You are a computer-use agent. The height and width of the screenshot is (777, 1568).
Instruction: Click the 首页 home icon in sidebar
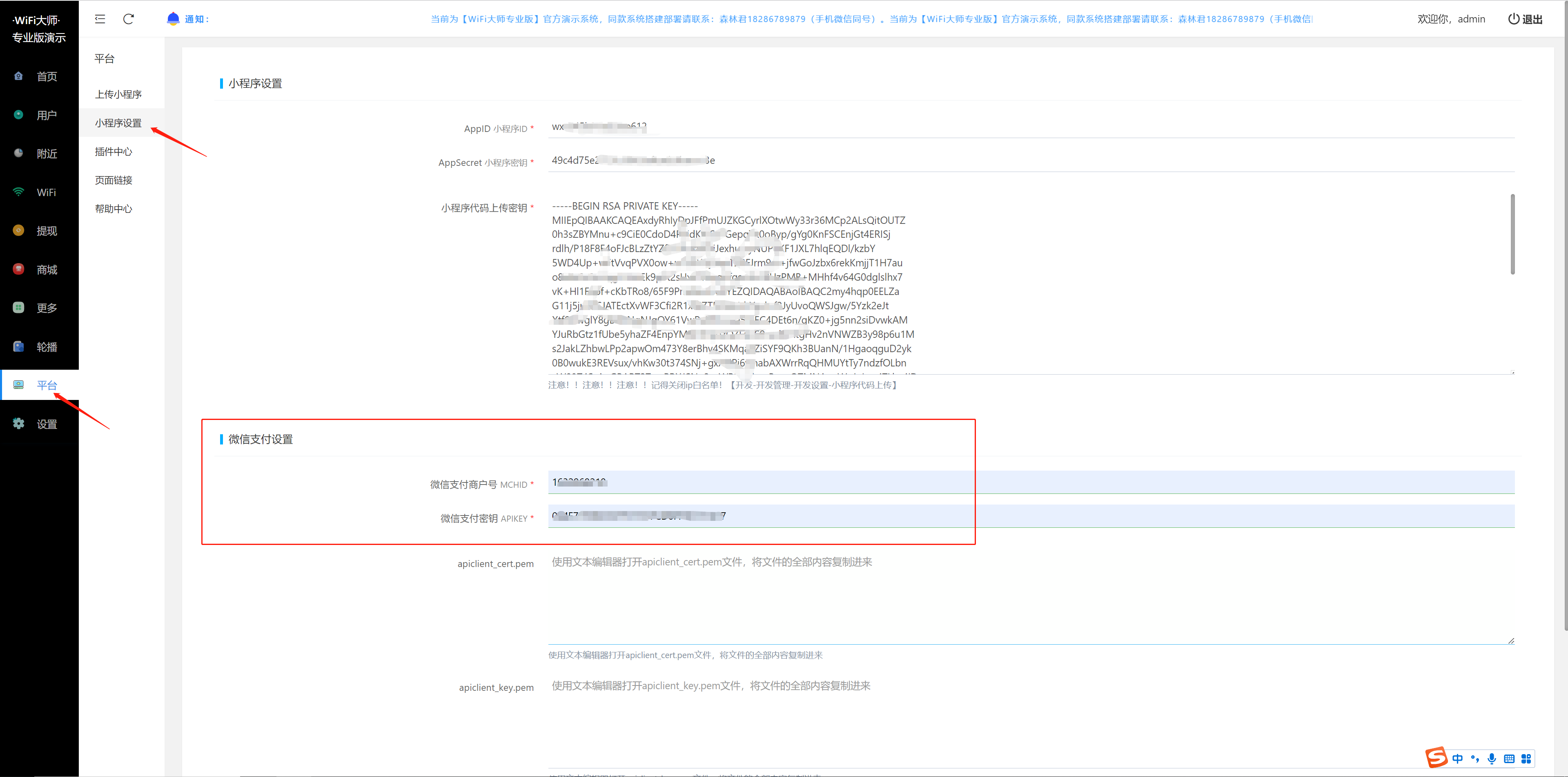(18, 76)
